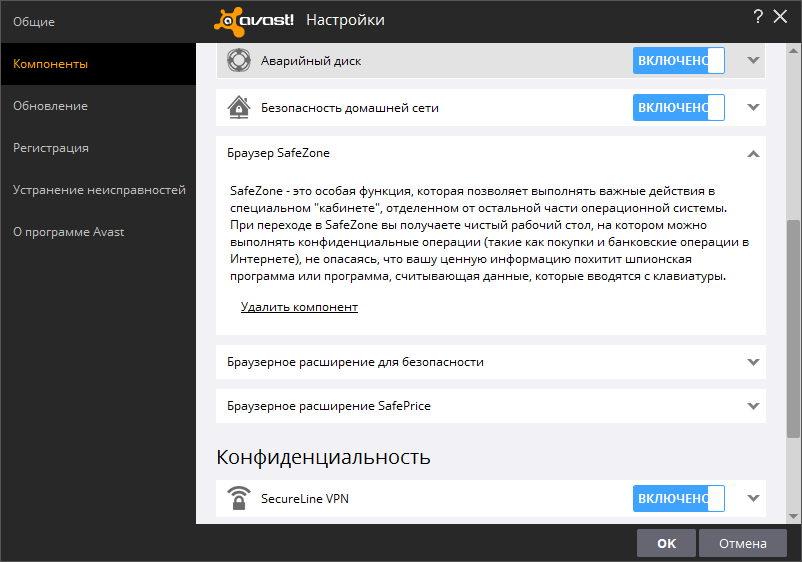Expand Браузерное расширение для безопасности

[x=753, y=362]
